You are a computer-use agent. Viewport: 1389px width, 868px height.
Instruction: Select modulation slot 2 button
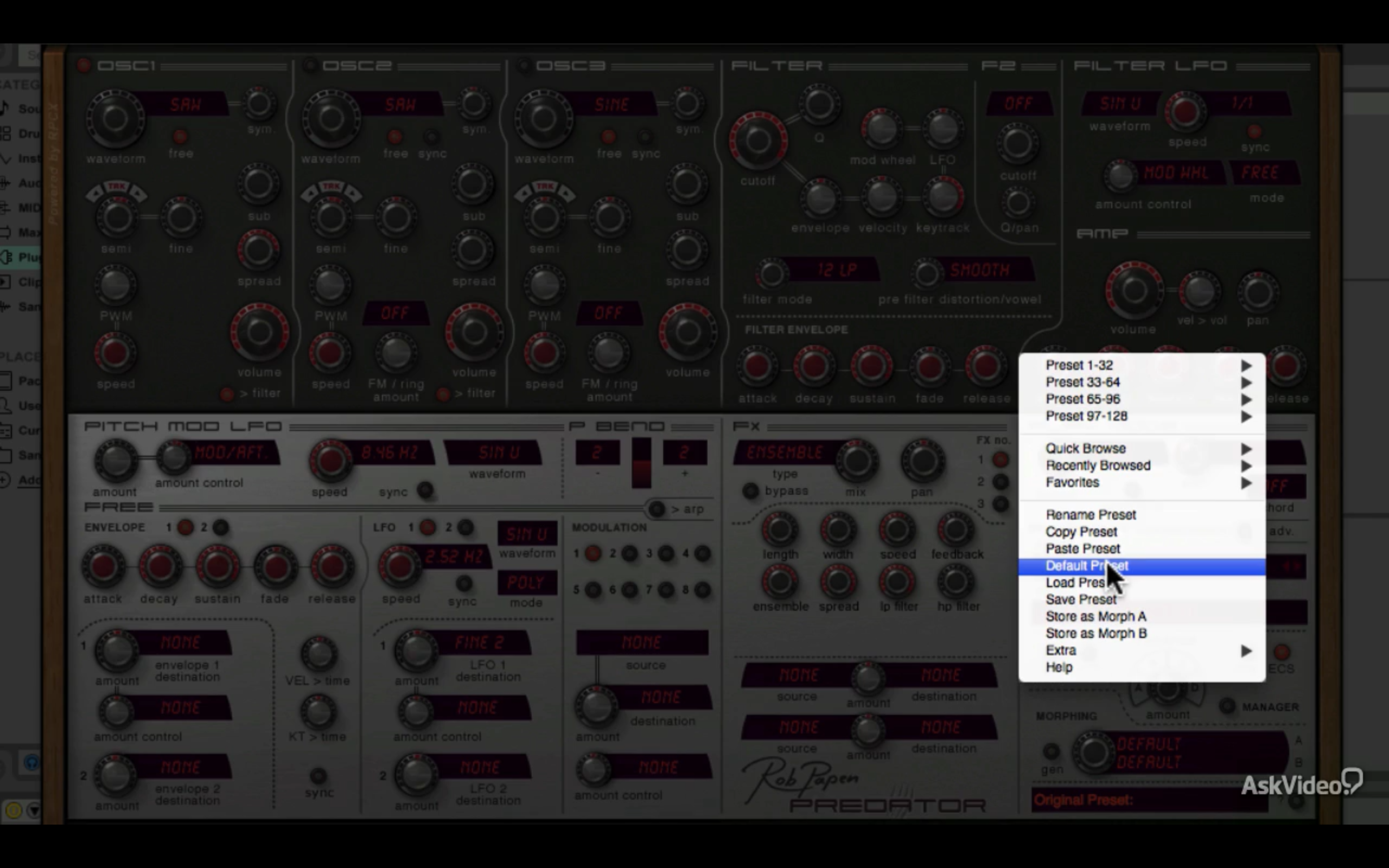click(x=629, y=553)
